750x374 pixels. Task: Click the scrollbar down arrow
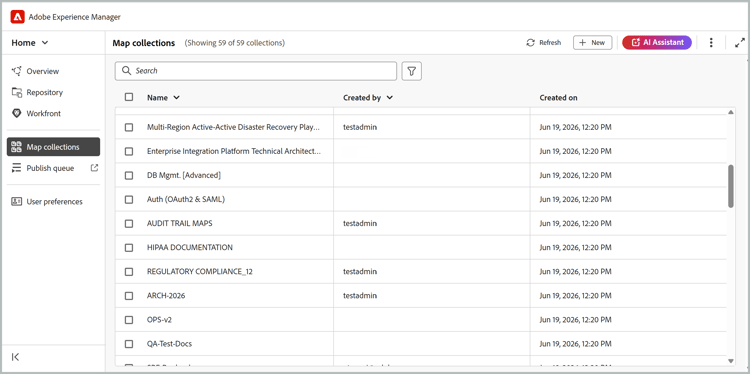pyautogui.click(x=731, y=361)
